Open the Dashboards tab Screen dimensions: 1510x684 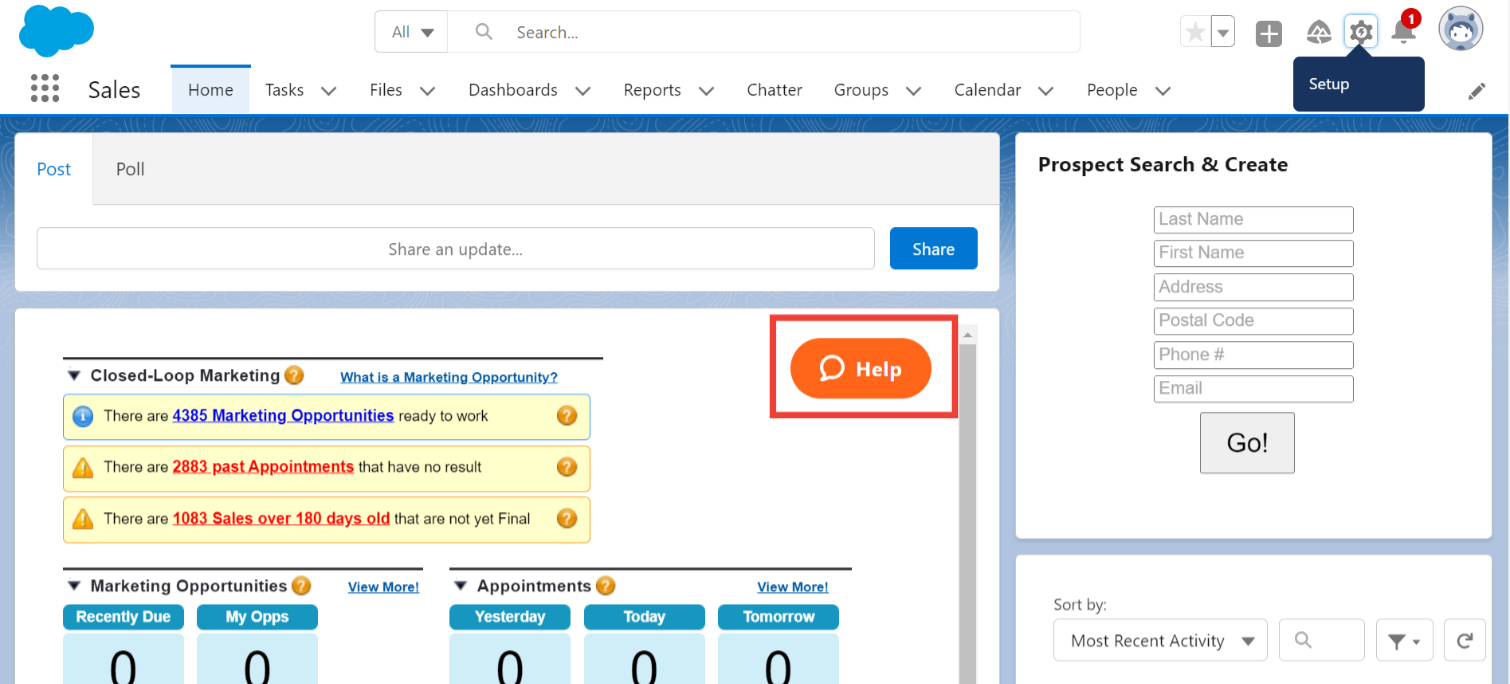click(x=513, y=90)
